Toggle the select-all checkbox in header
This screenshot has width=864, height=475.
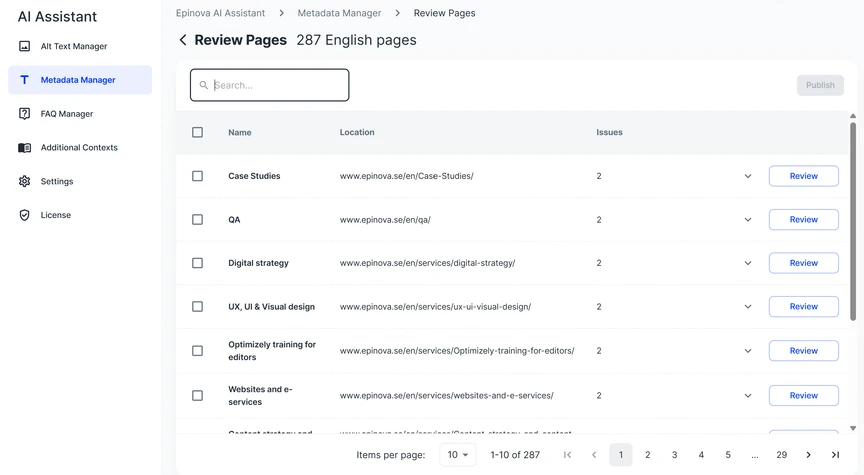[x=197, y=132]
